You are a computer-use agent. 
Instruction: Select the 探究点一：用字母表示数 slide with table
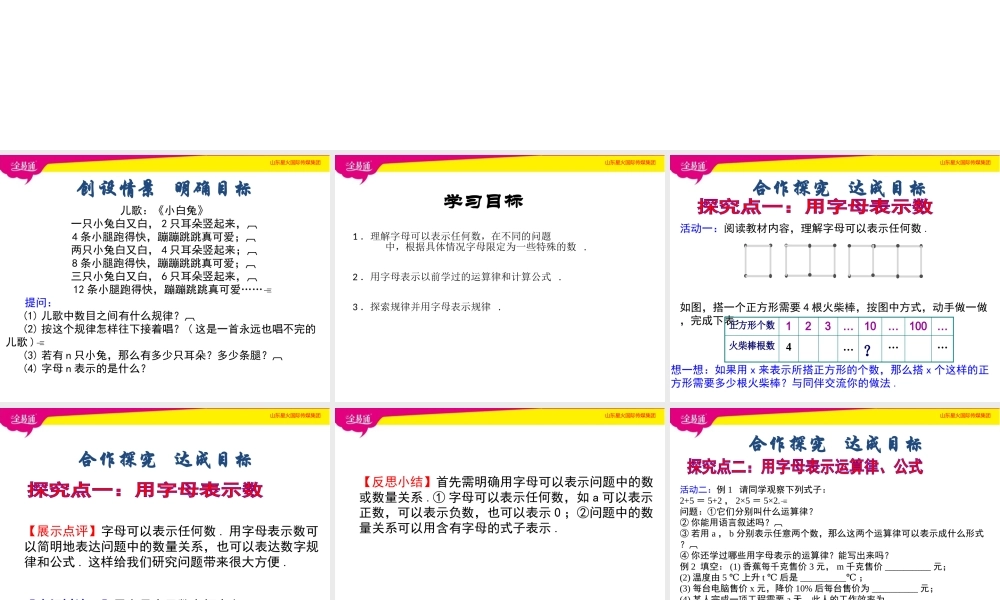[x=833, y=280]
